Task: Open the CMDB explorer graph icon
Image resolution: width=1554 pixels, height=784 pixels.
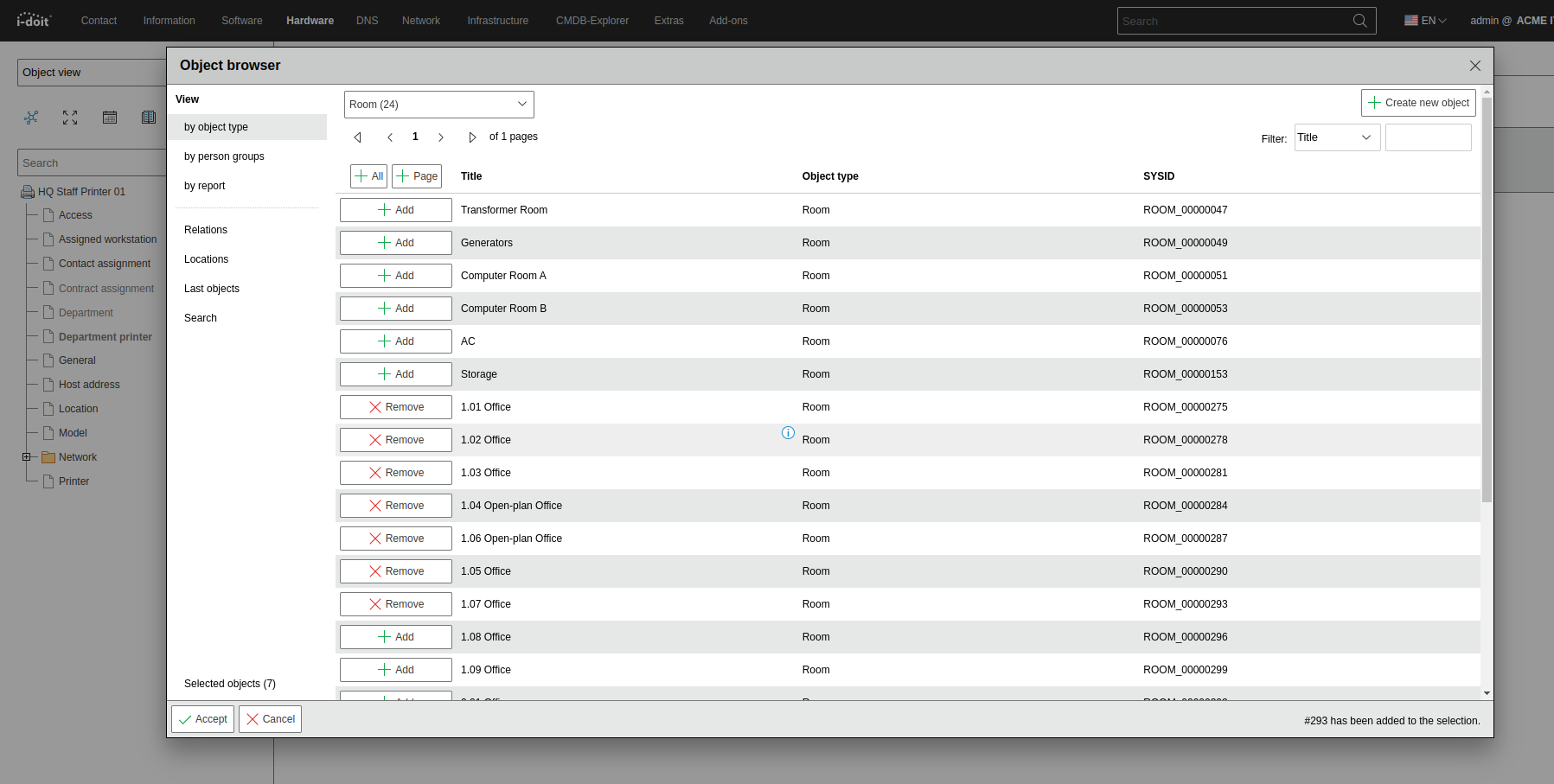Action: (31, 118)
